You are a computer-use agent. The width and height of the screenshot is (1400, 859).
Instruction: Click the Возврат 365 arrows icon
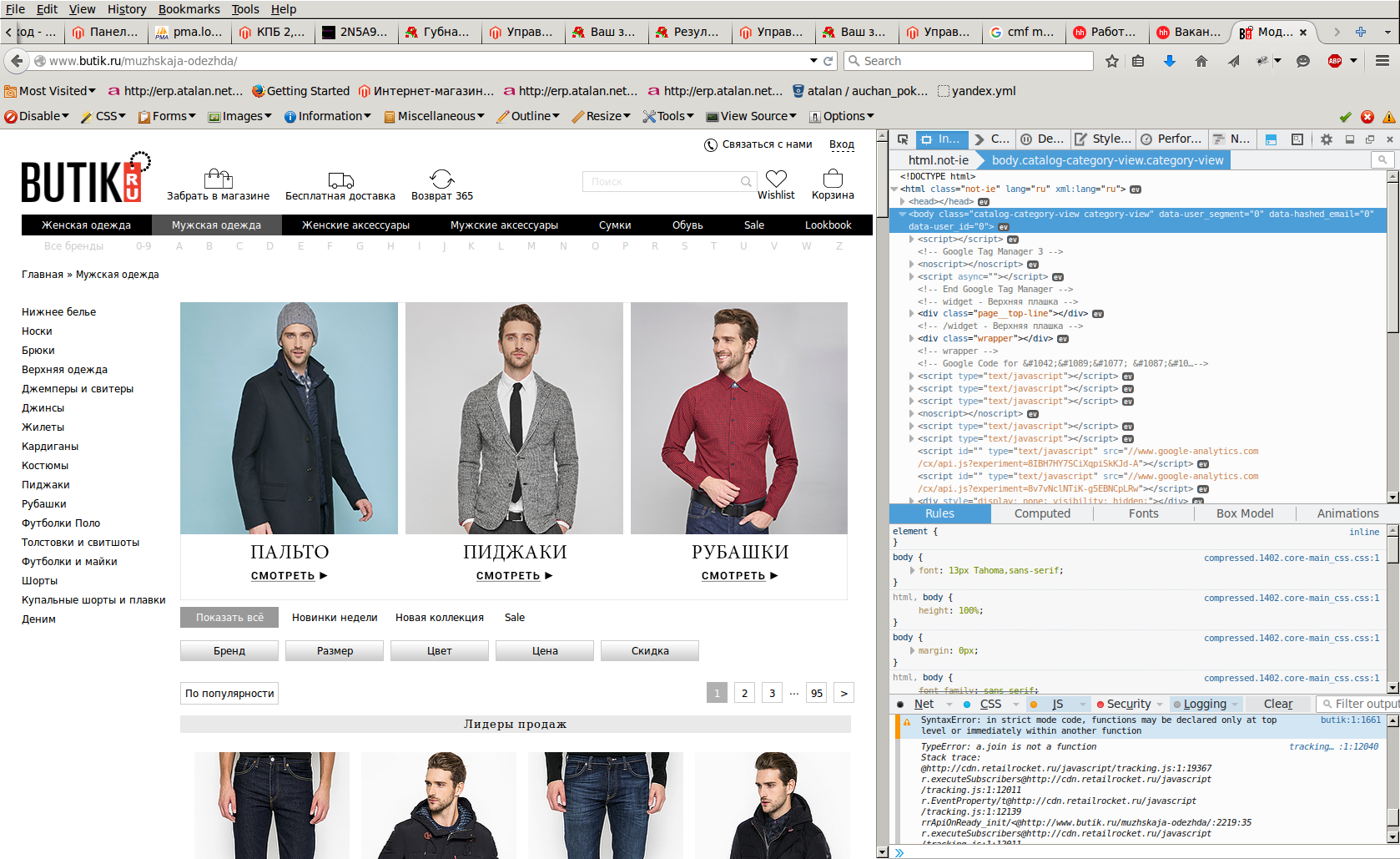(x=442, y=178)
